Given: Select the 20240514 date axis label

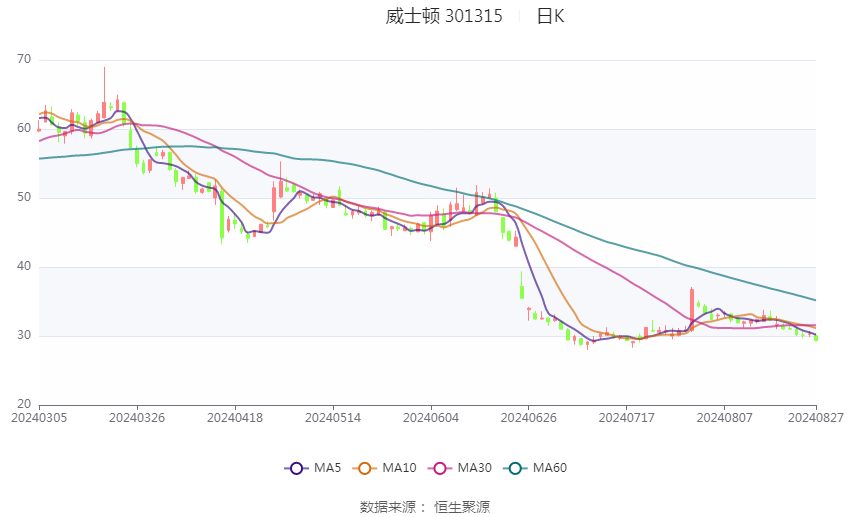Looking at the screenshot, I should (333, 418).
